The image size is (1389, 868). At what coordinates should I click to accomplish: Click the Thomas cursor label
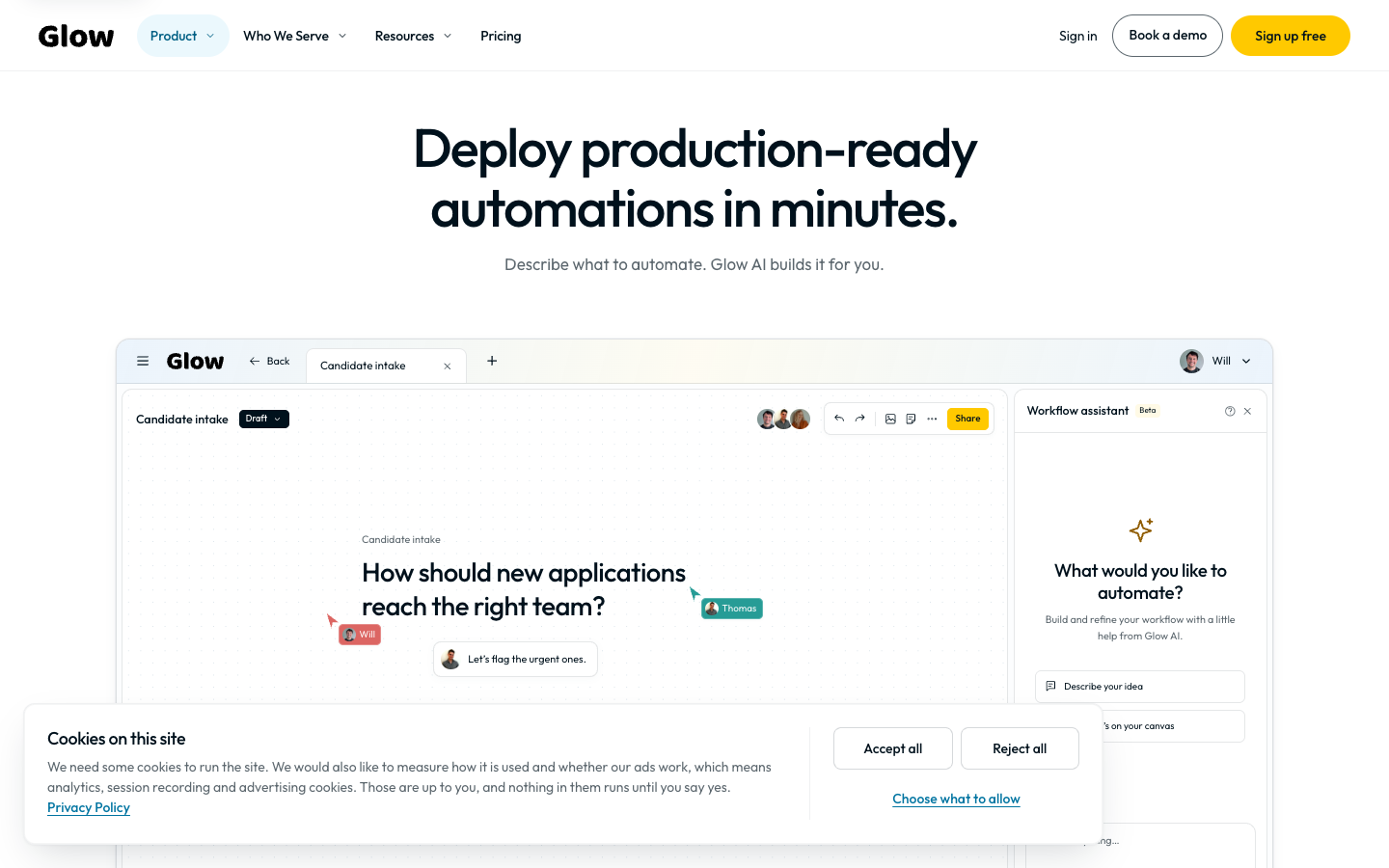click(x=732, y=609)
